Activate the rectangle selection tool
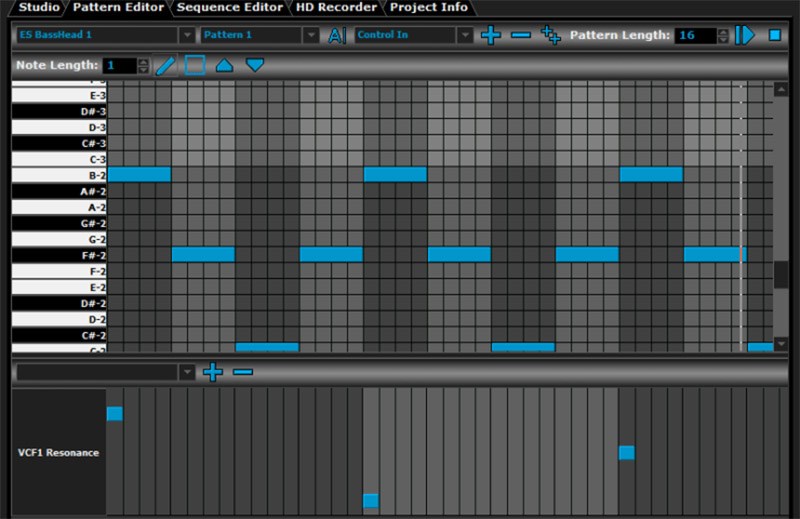 click(195, 66)
